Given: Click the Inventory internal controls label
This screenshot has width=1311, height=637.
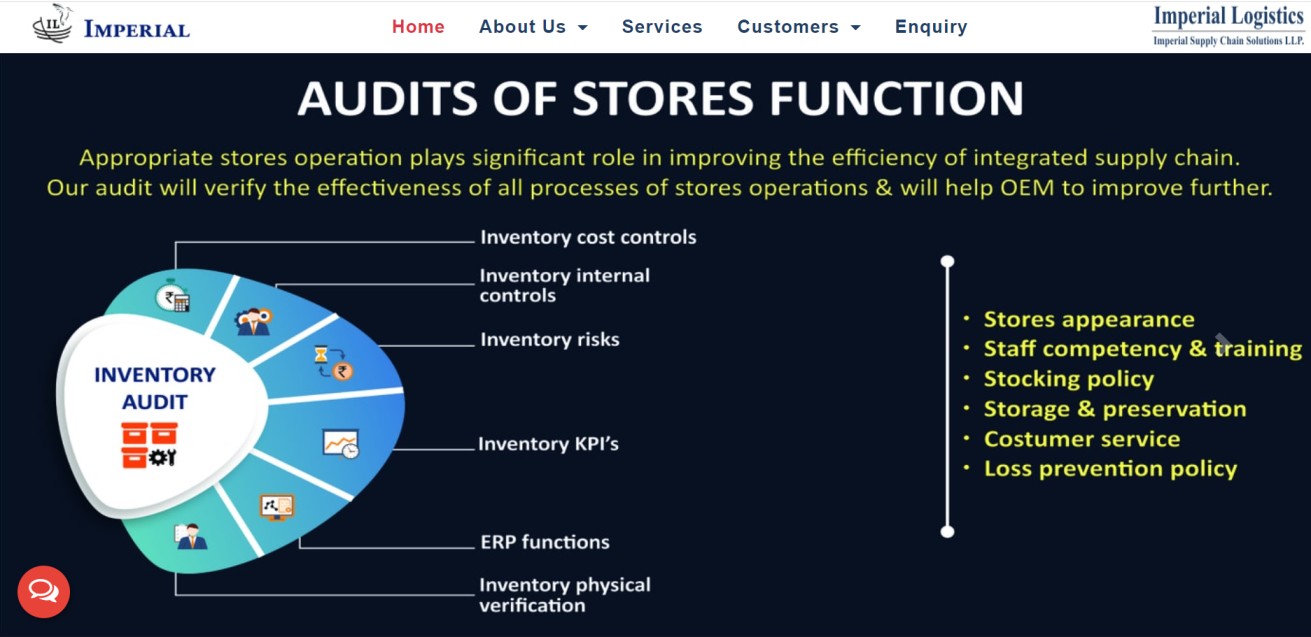Looking at the screenshot, I should coord(565,285).
